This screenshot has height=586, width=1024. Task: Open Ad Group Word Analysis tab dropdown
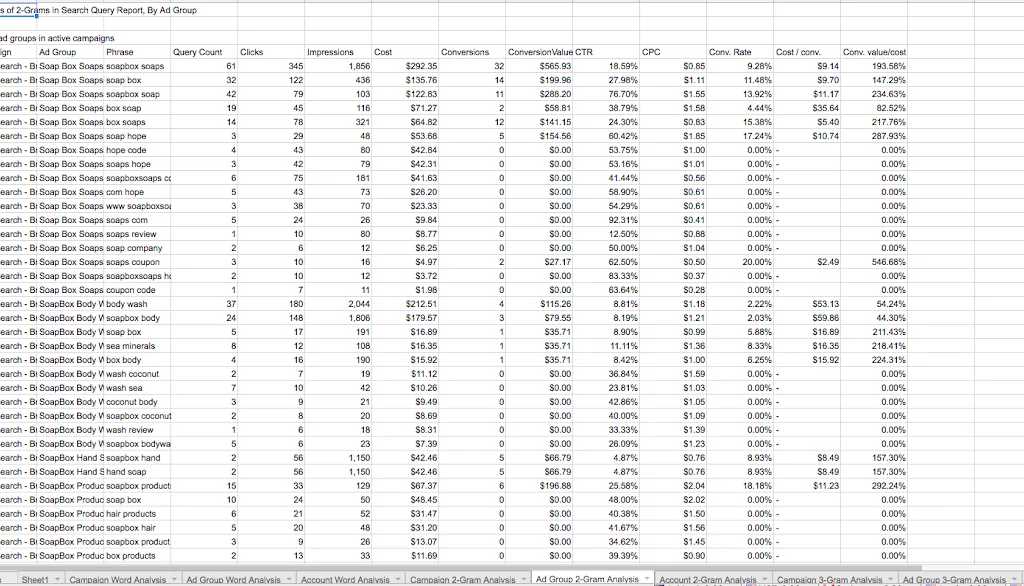tap(289, 579)
